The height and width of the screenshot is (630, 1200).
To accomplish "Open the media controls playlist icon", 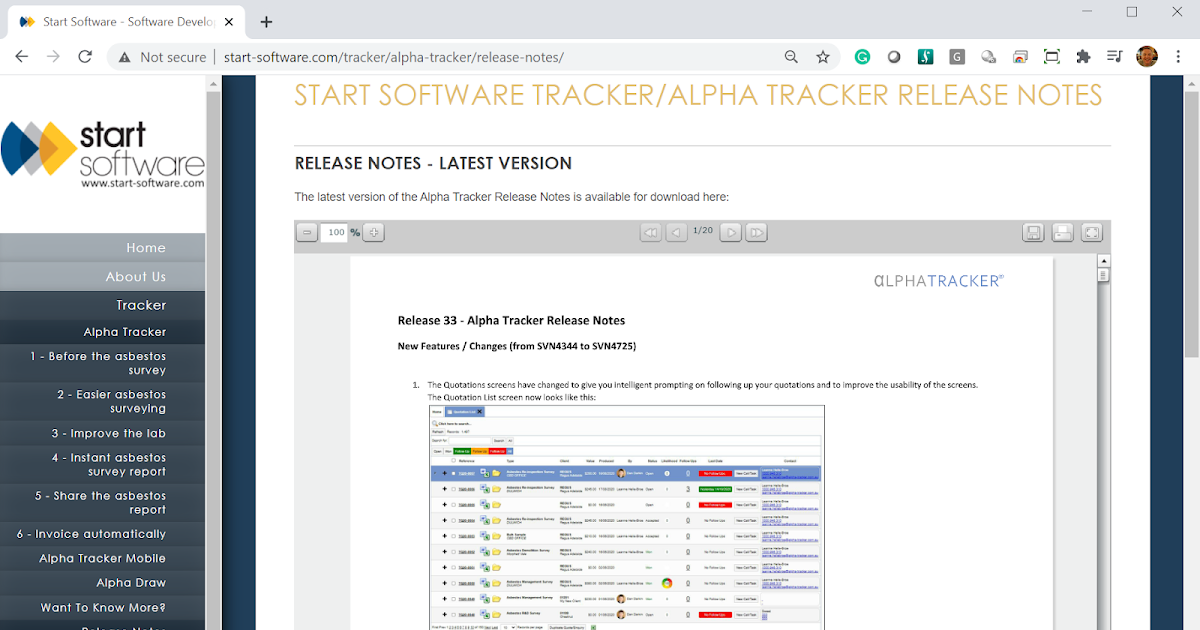I will [1114, 56].
